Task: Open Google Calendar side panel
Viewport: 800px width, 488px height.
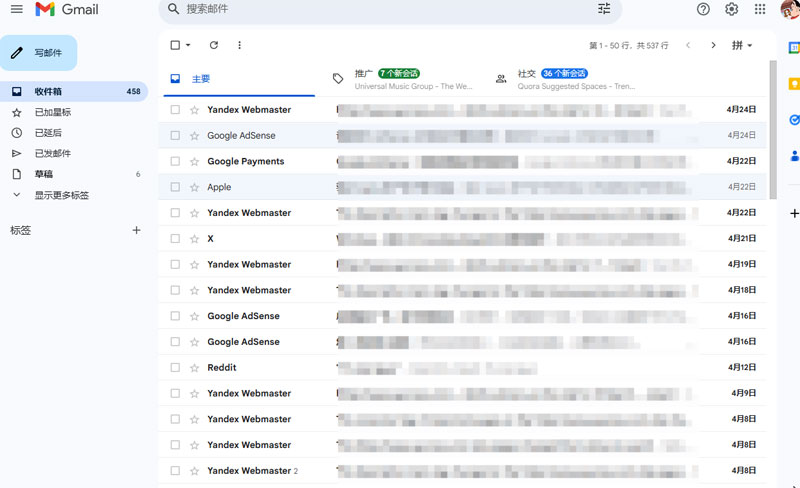Action: pos(794,47)
